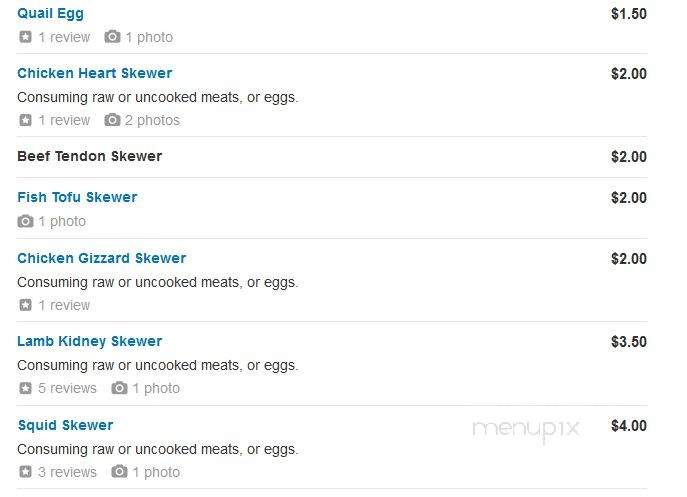Open the Chicken Heart Skewer link
This screenshot has width=687, height=497.
[95, 73]
